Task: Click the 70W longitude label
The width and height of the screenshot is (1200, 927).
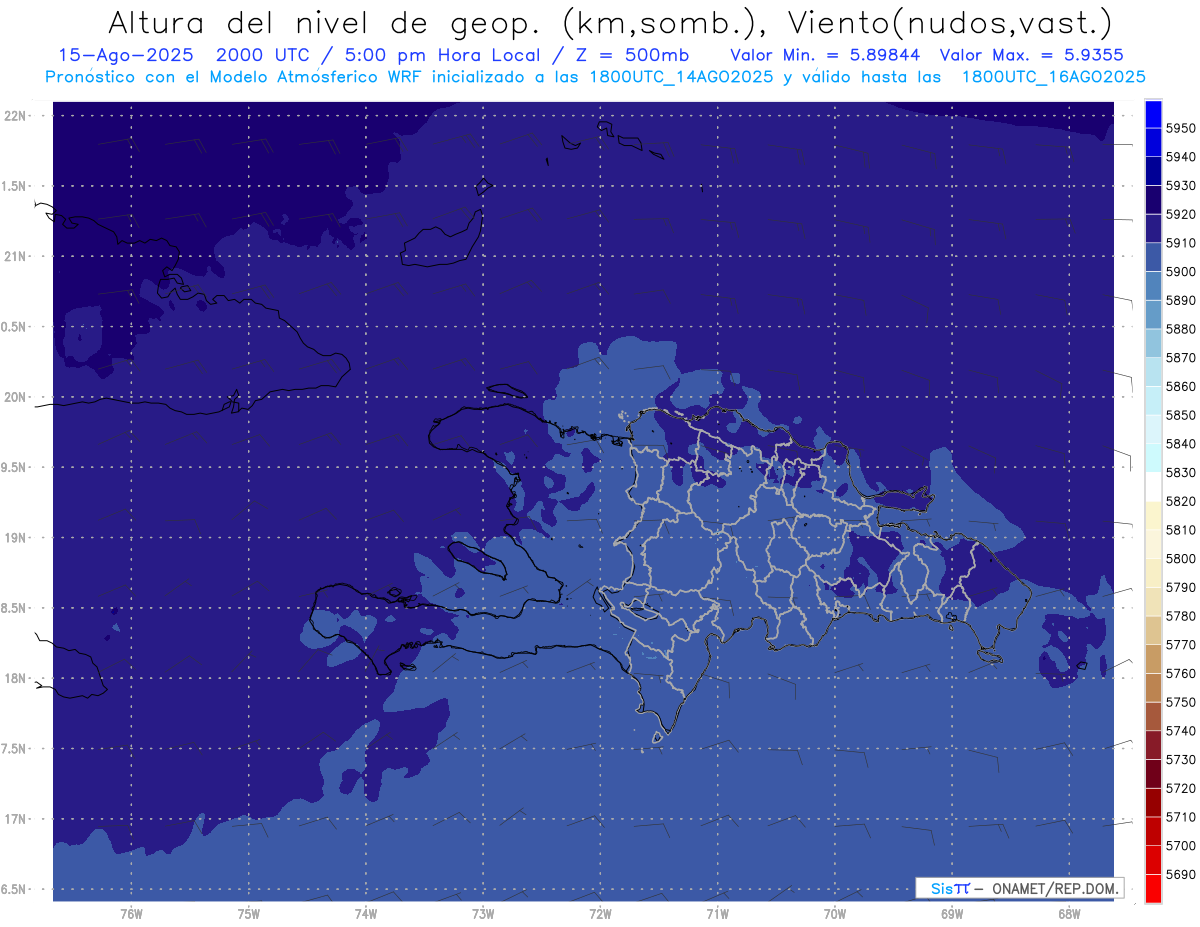Action: pyautogui.click(x=835, y=914)
